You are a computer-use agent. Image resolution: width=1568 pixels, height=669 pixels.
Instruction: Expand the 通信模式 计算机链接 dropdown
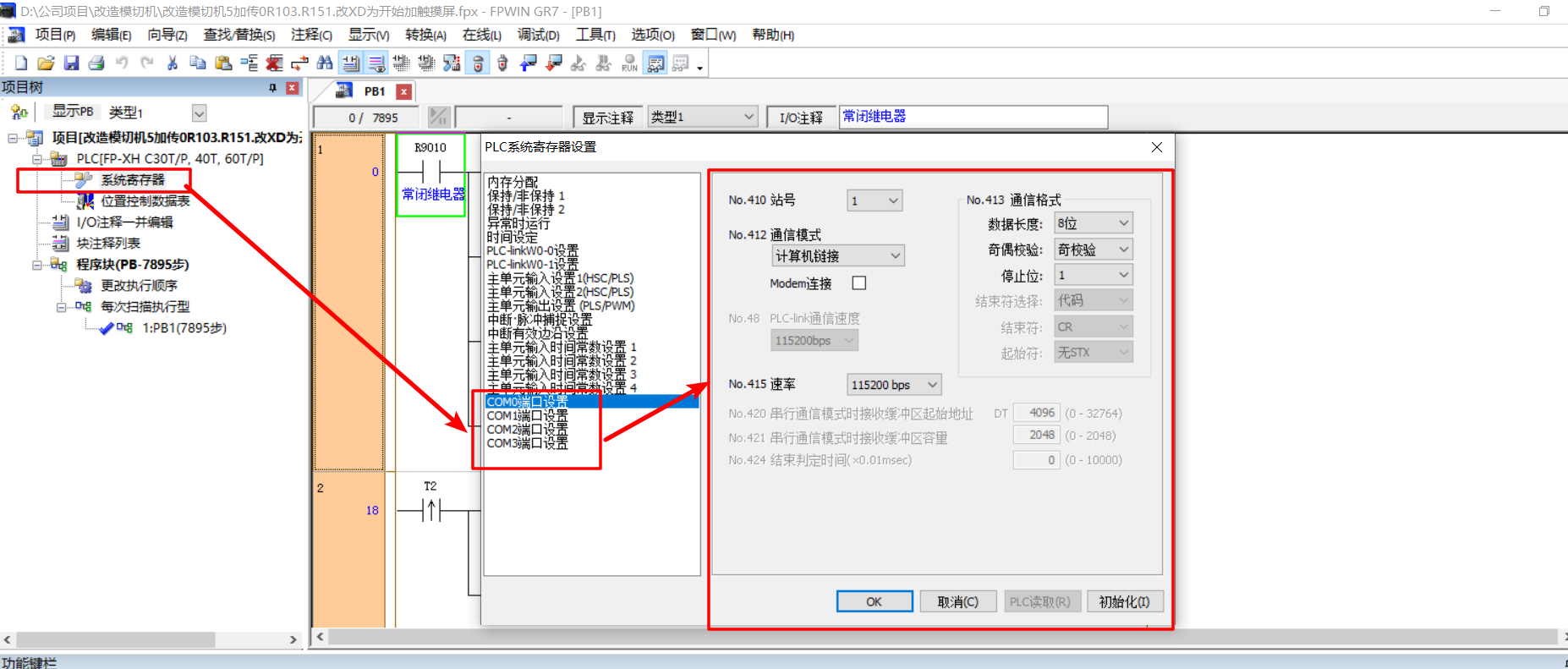pyautogui.click(x=837, y=256)
